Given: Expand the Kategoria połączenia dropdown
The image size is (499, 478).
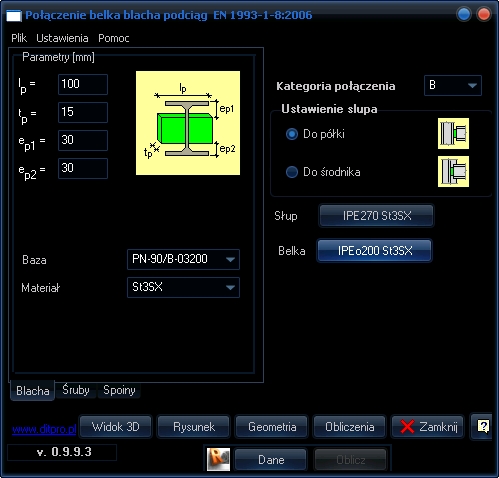Looking at the screenshot, I should point(453,86).
